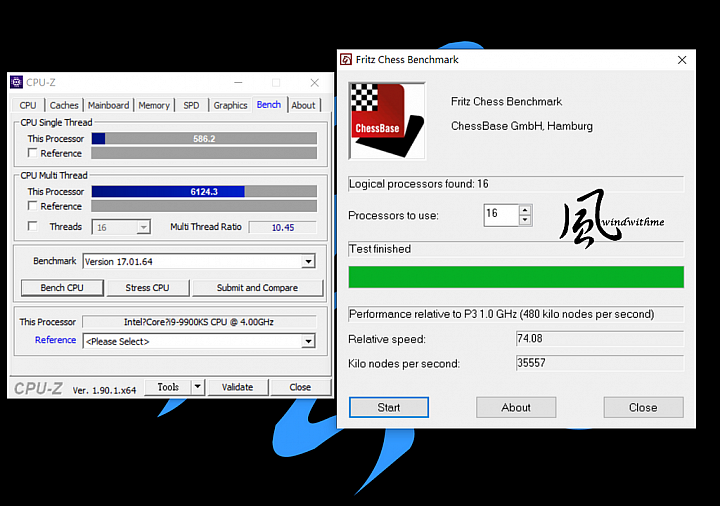
Task: Click the This Processor name field
Action: click(199, 322)
